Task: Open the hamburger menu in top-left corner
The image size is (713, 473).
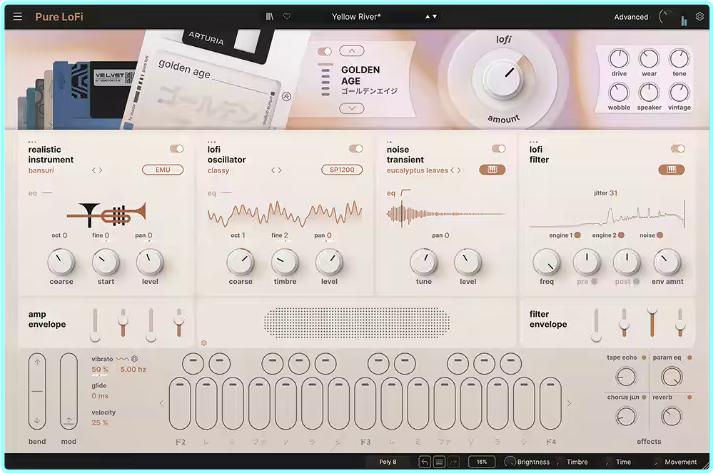Action: pyautogui.click(x=19, y=17)
